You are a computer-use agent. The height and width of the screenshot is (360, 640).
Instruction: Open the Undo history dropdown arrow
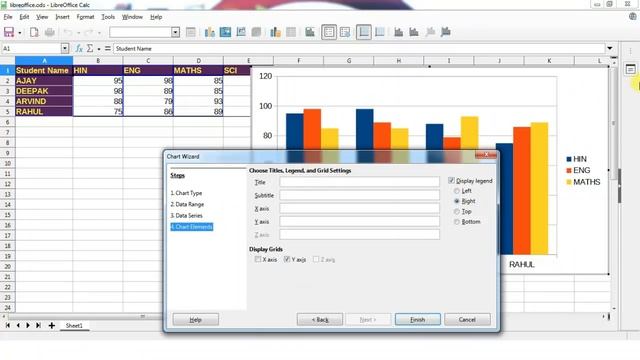click(x=78, y=33)
